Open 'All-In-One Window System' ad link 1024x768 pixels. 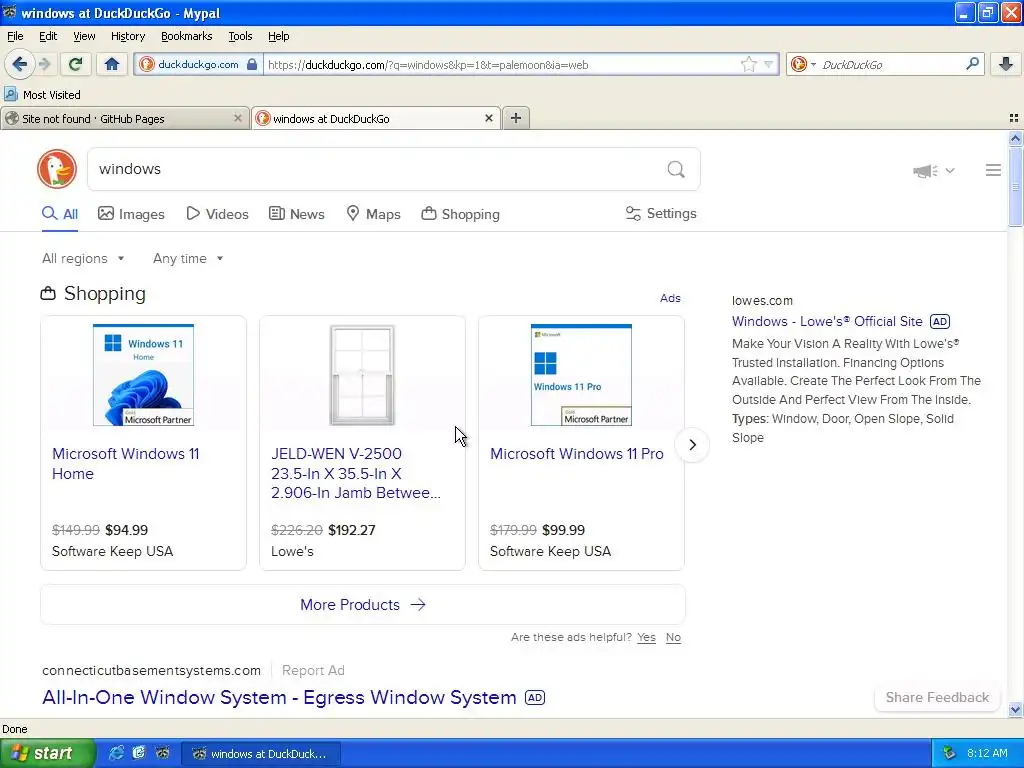280,697
